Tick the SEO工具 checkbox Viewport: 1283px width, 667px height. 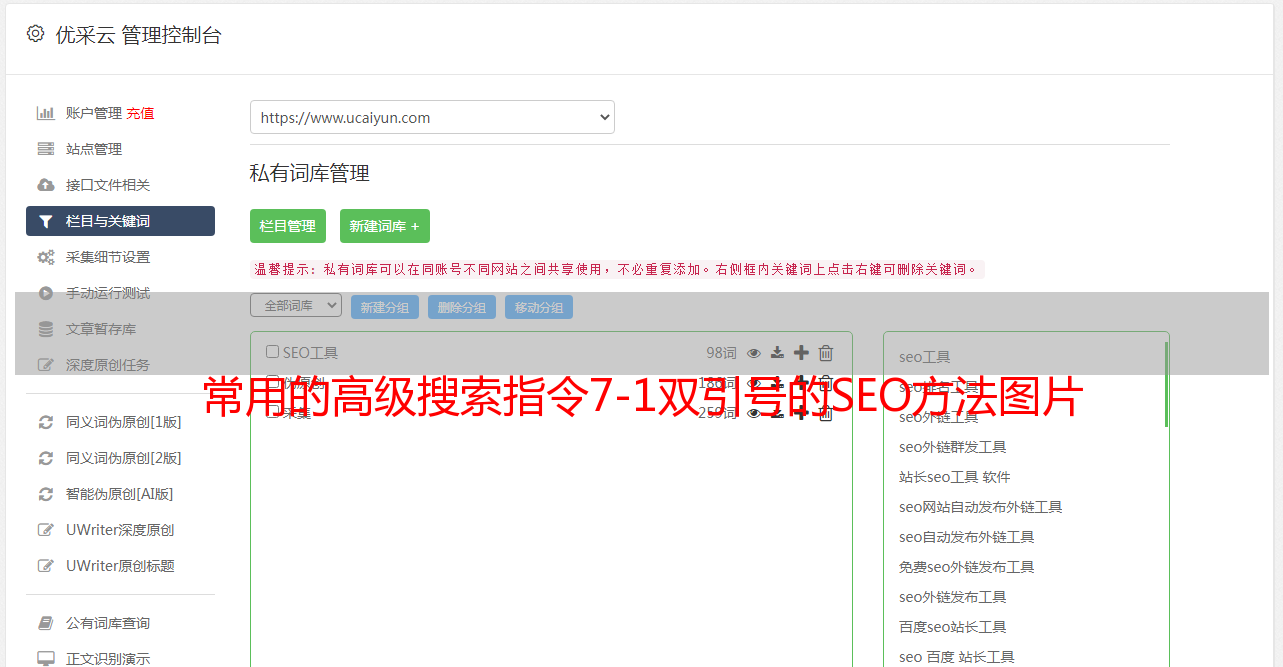coord(272,352)
